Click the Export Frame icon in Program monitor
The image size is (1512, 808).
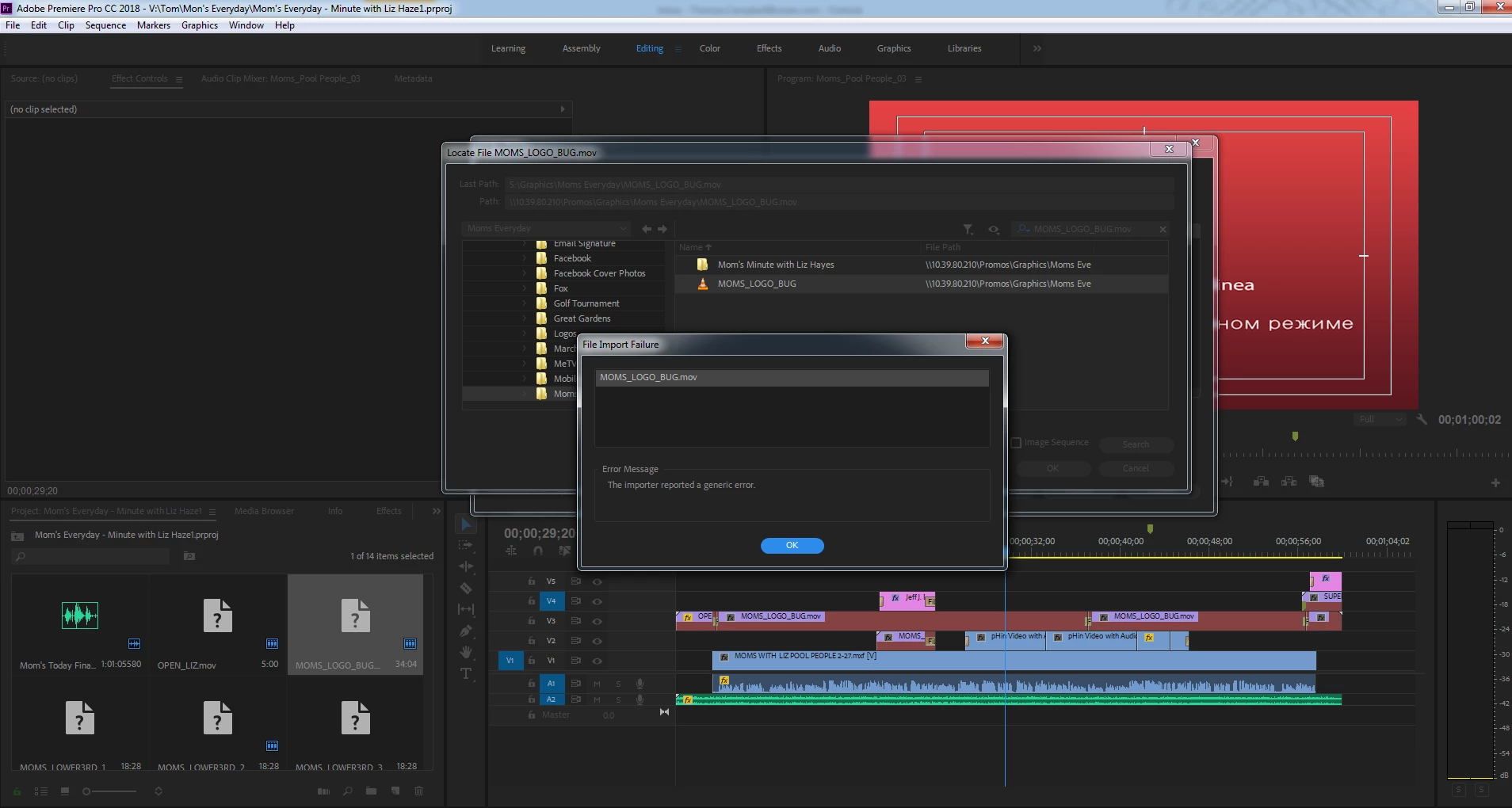(1317, 482)
